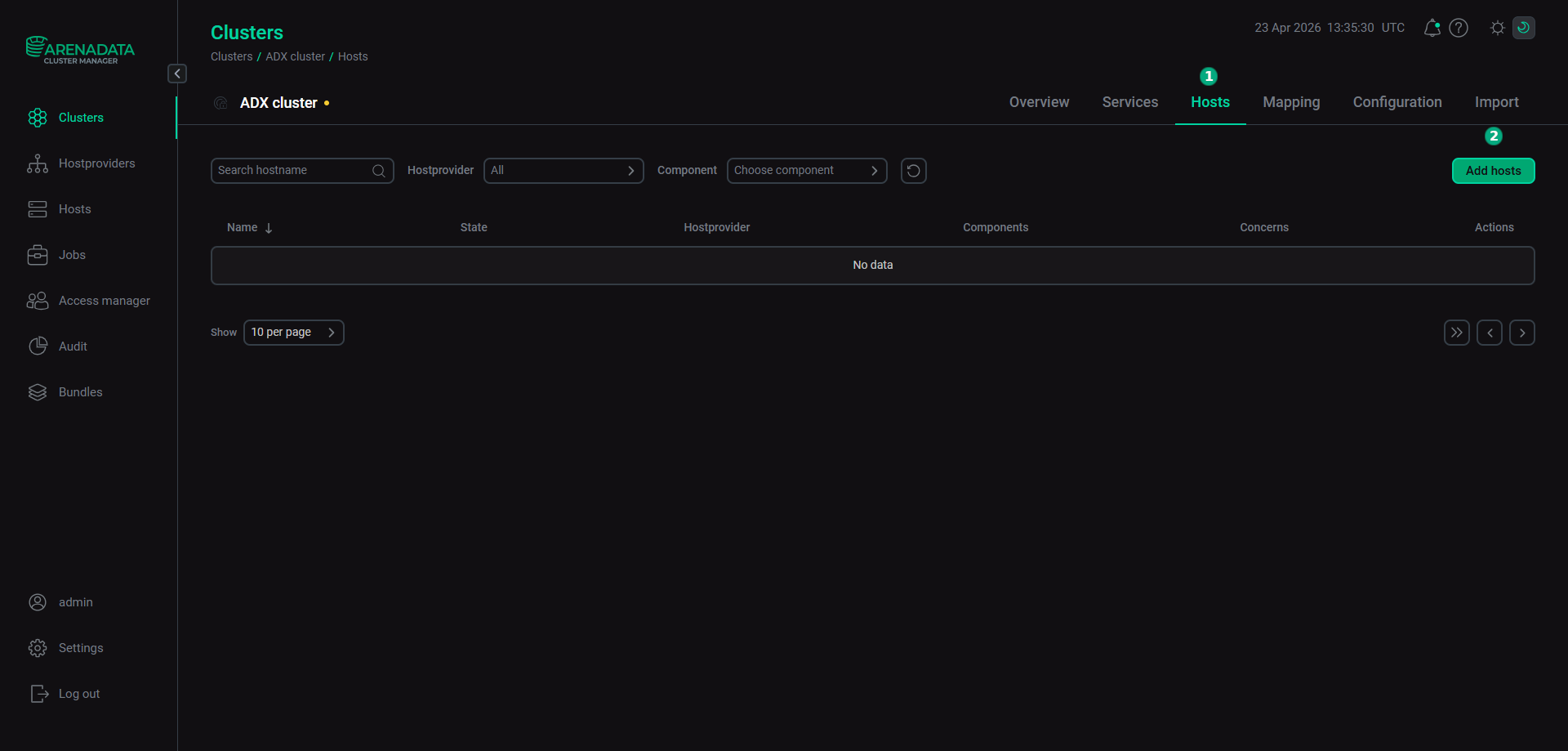The image size is (1568, 751).
Task: Switch to dark theme moon icon
Action: 1524,28
